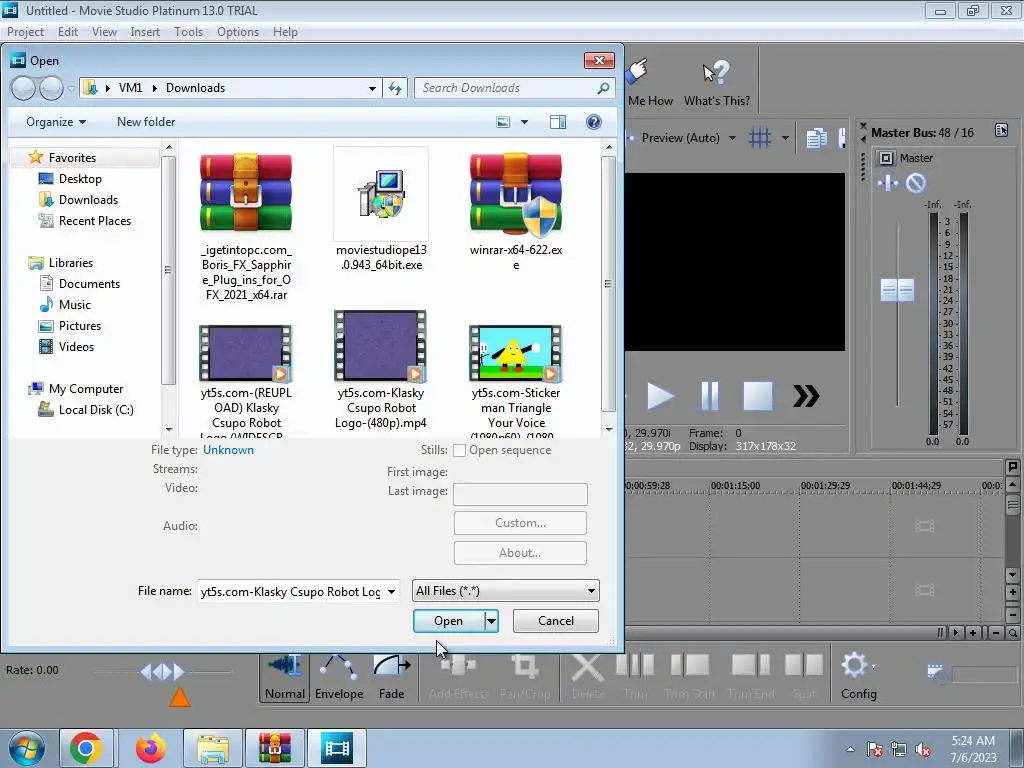Viewport: 1024px width, 768px height.
Task: Select Local Disk (C:)
Action: click(x=95, y=409)
